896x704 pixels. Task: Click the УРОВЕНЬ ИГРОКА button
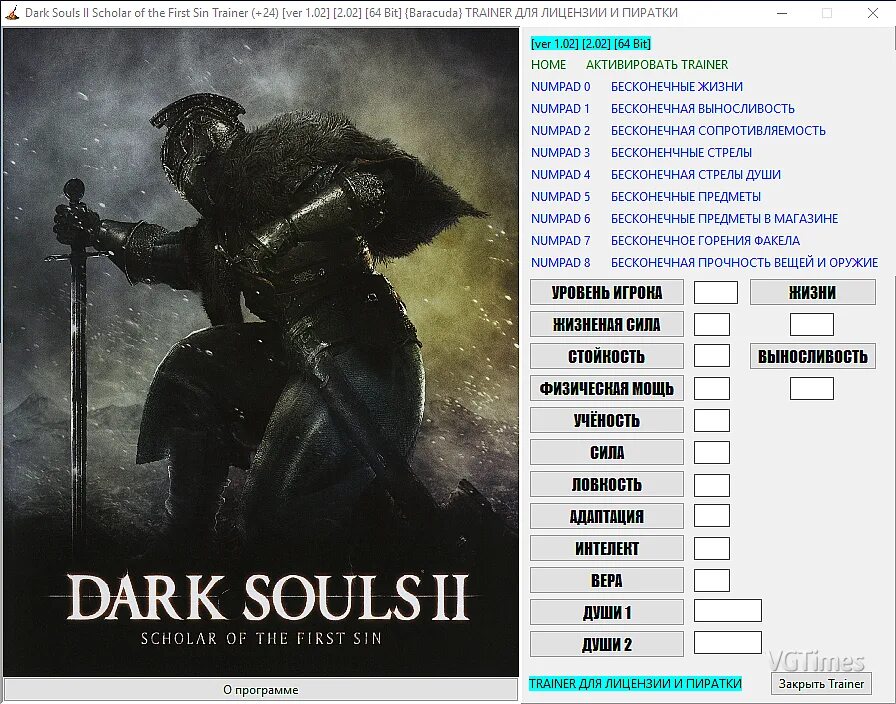606,291
